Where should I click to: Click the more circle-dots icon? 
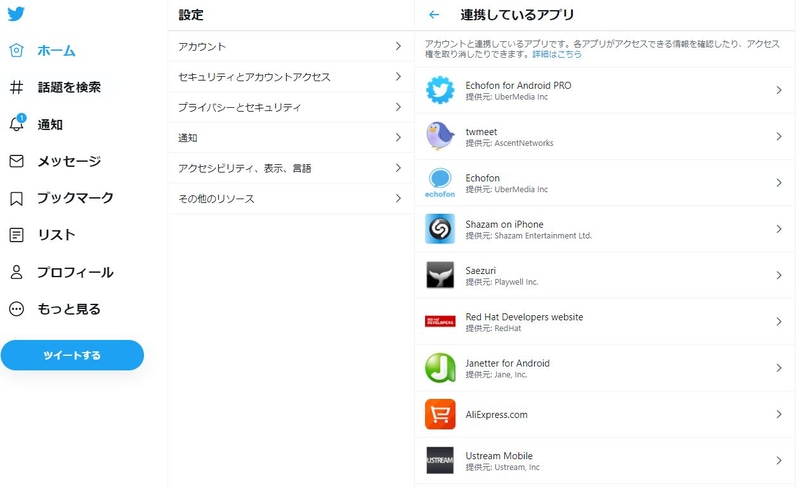[x=16, y=309]
